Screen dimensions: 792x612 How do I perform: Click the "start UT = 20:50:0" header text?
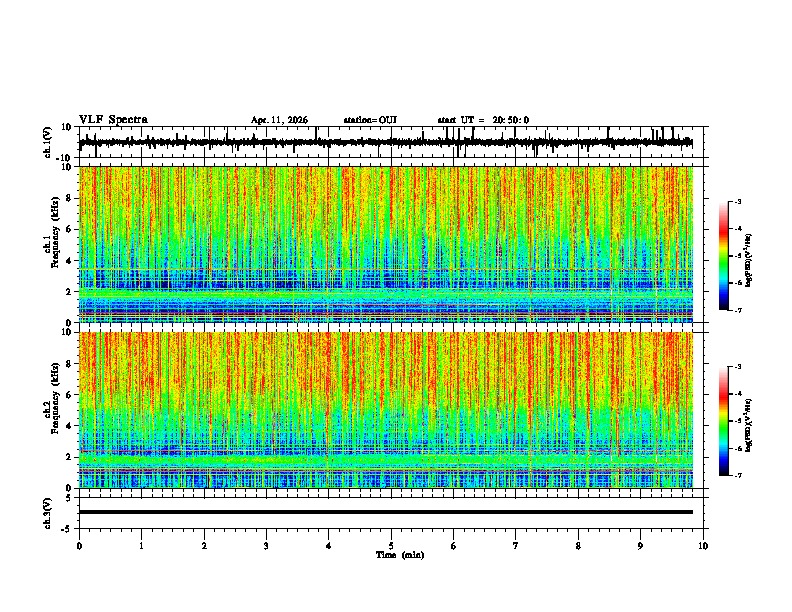[483, 120]
